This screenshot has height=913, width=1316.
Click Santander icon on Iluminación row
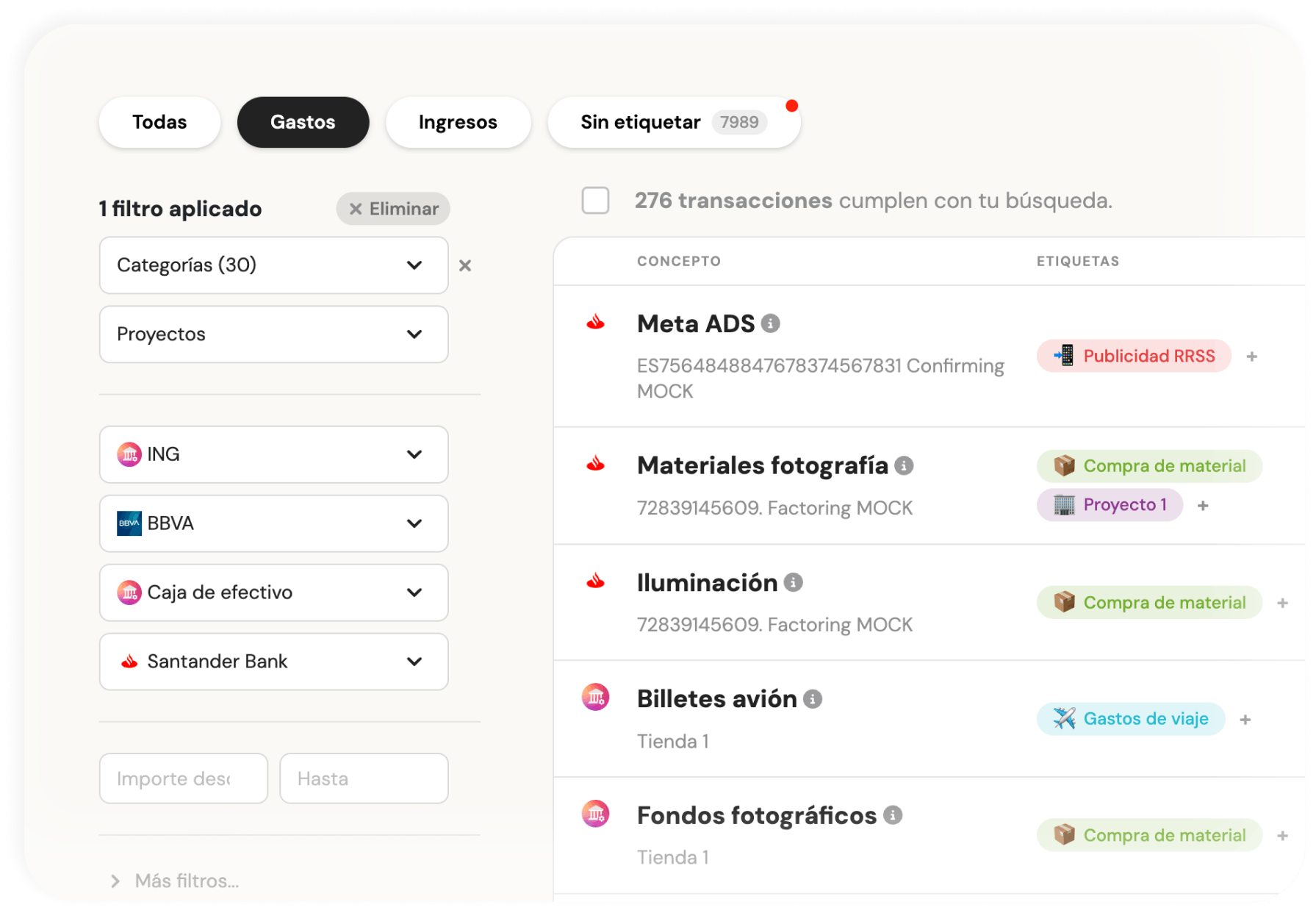coord(595,581)
